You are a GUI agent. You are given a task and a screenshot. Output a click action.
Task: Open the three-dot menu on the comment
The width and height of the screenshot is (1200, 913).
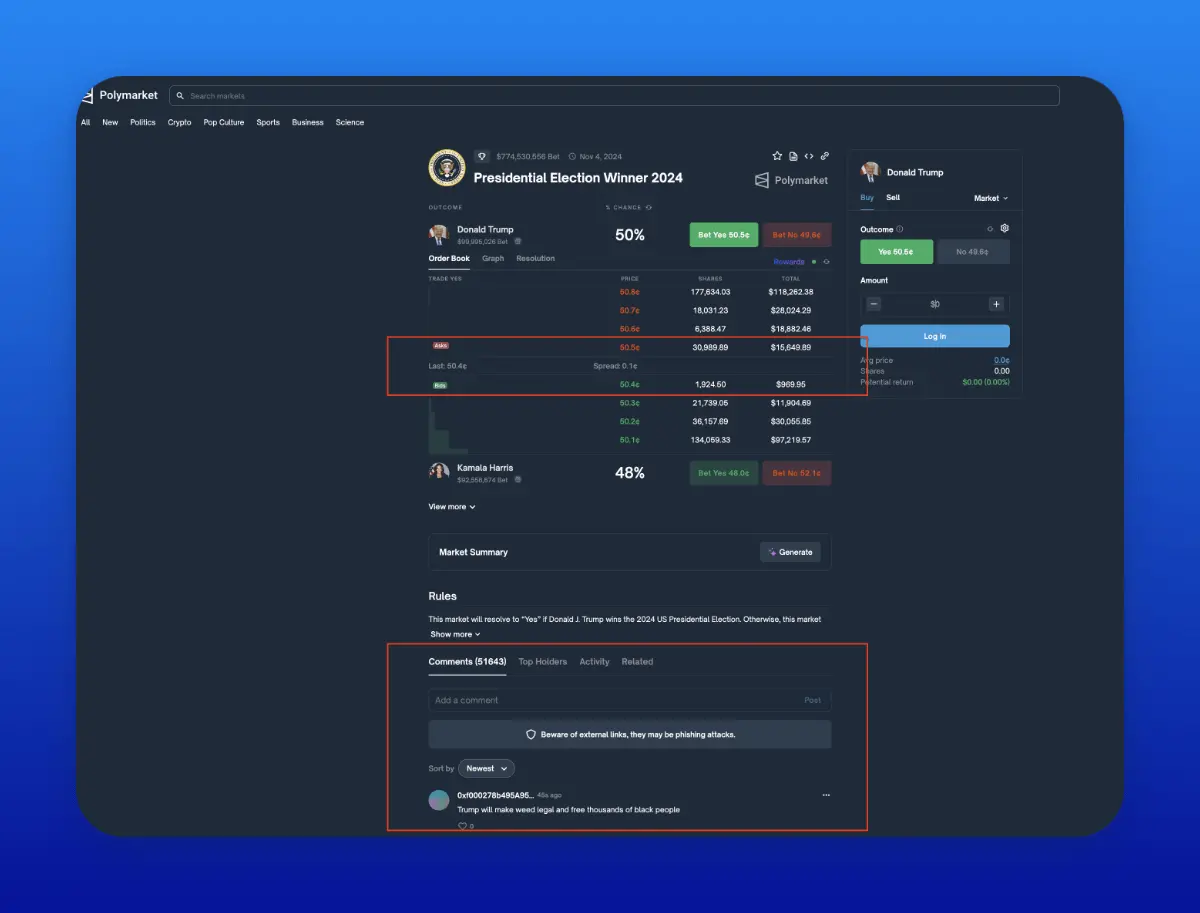(826, 795)
